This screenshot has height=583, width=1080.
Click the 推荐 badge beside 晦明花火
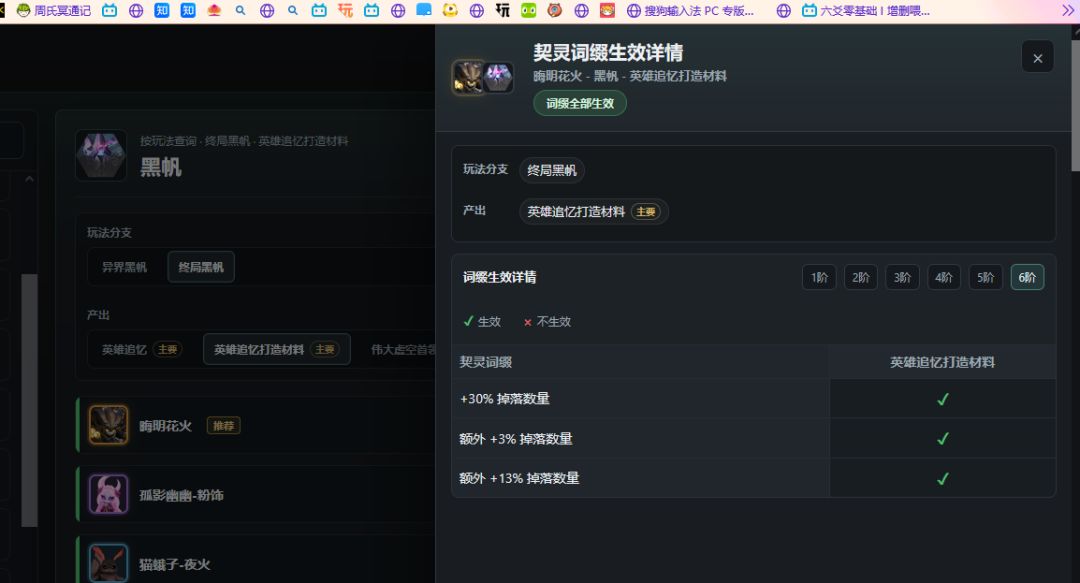[x=224, y=426]
